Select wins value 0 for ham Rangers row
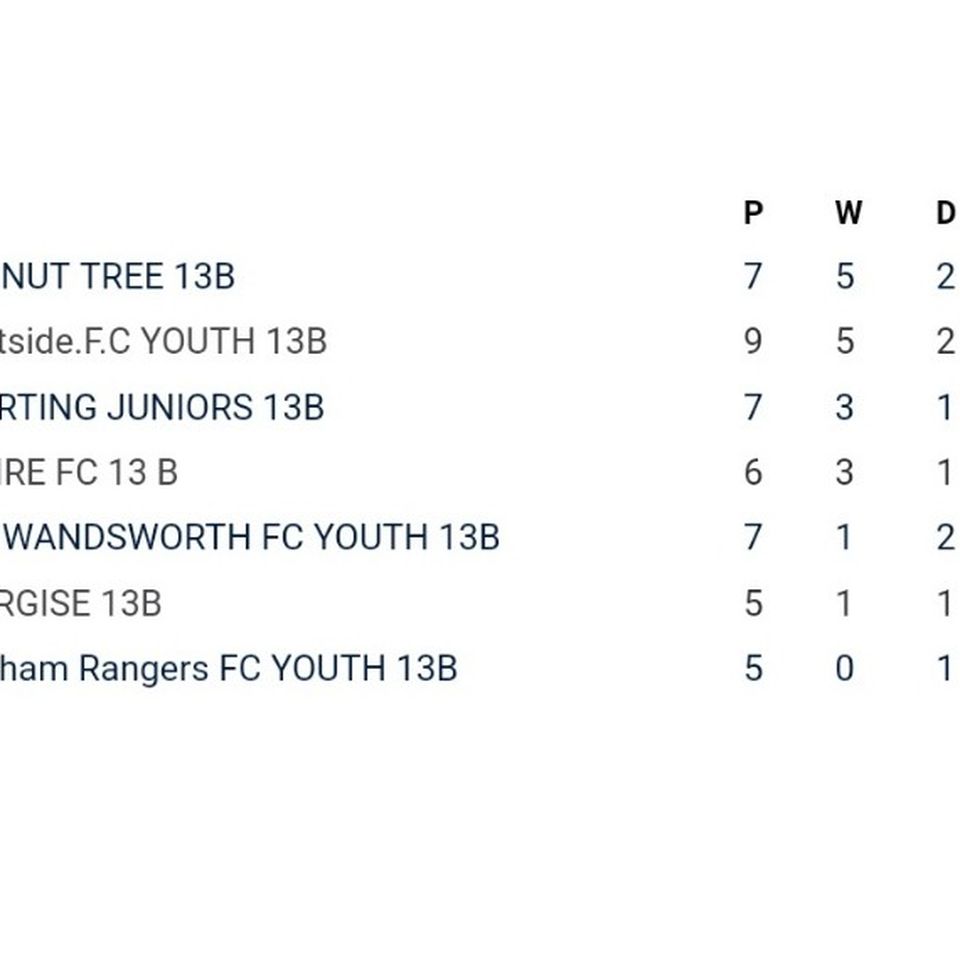Viewport: 960px width, 960px height. pos(845,668)
